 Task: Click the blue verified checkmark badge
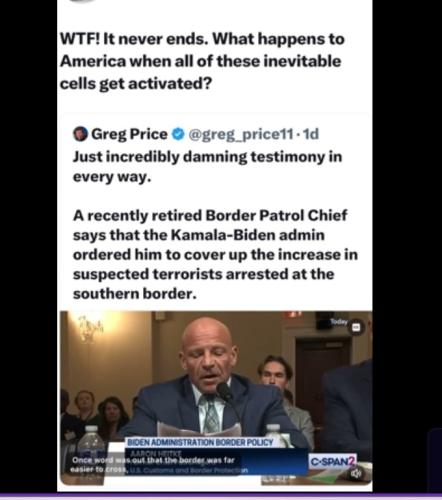click(x=178, y=134)
